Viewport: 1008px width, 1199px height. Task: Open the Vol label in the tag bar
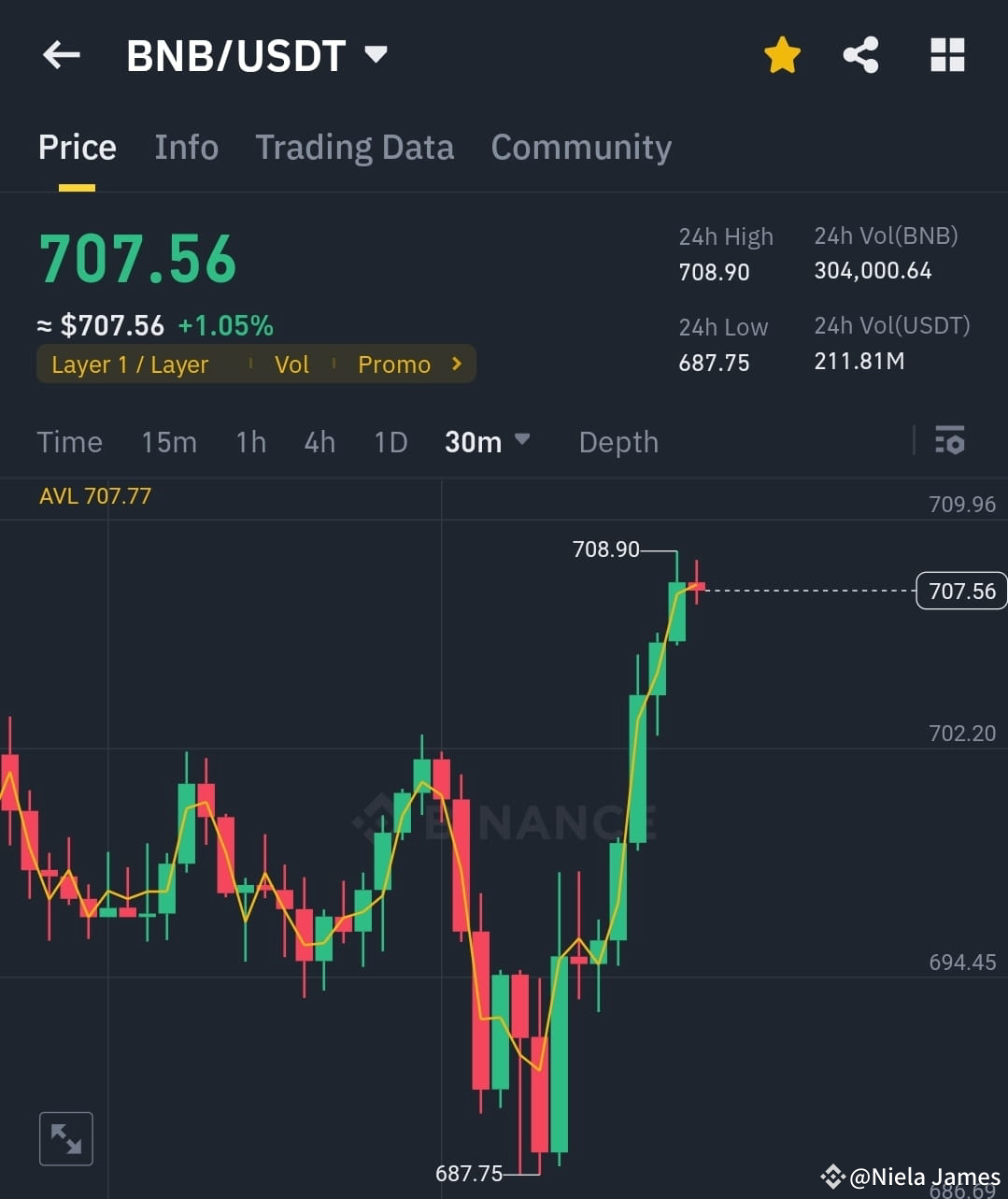tap(291, 364)
